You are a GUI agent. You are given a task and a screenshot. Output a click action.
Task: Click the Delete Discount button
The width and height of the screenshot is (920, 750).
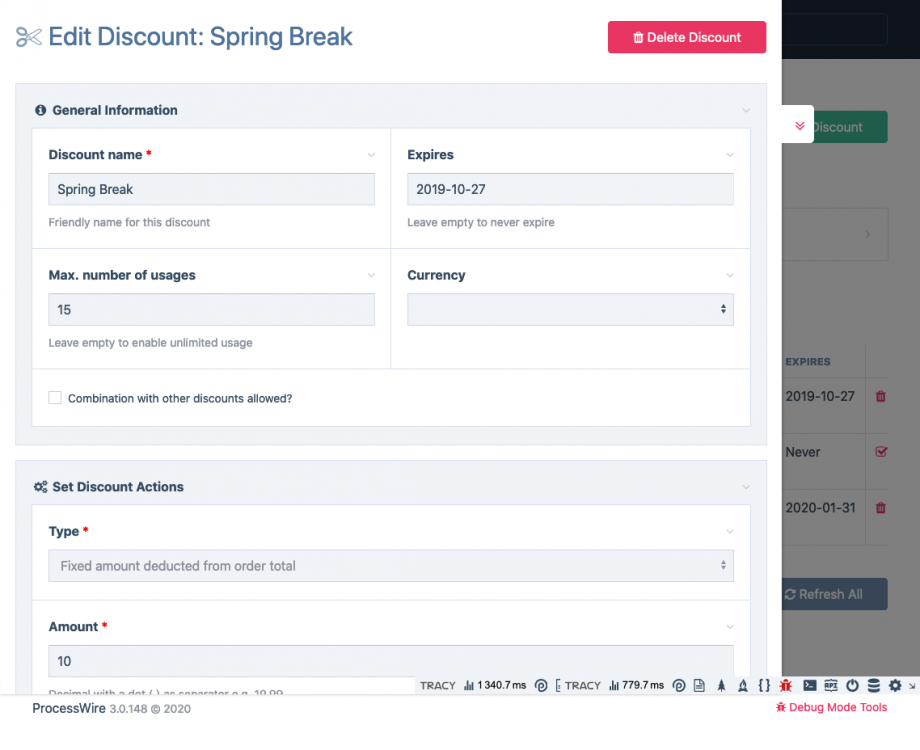coord(687,37)
